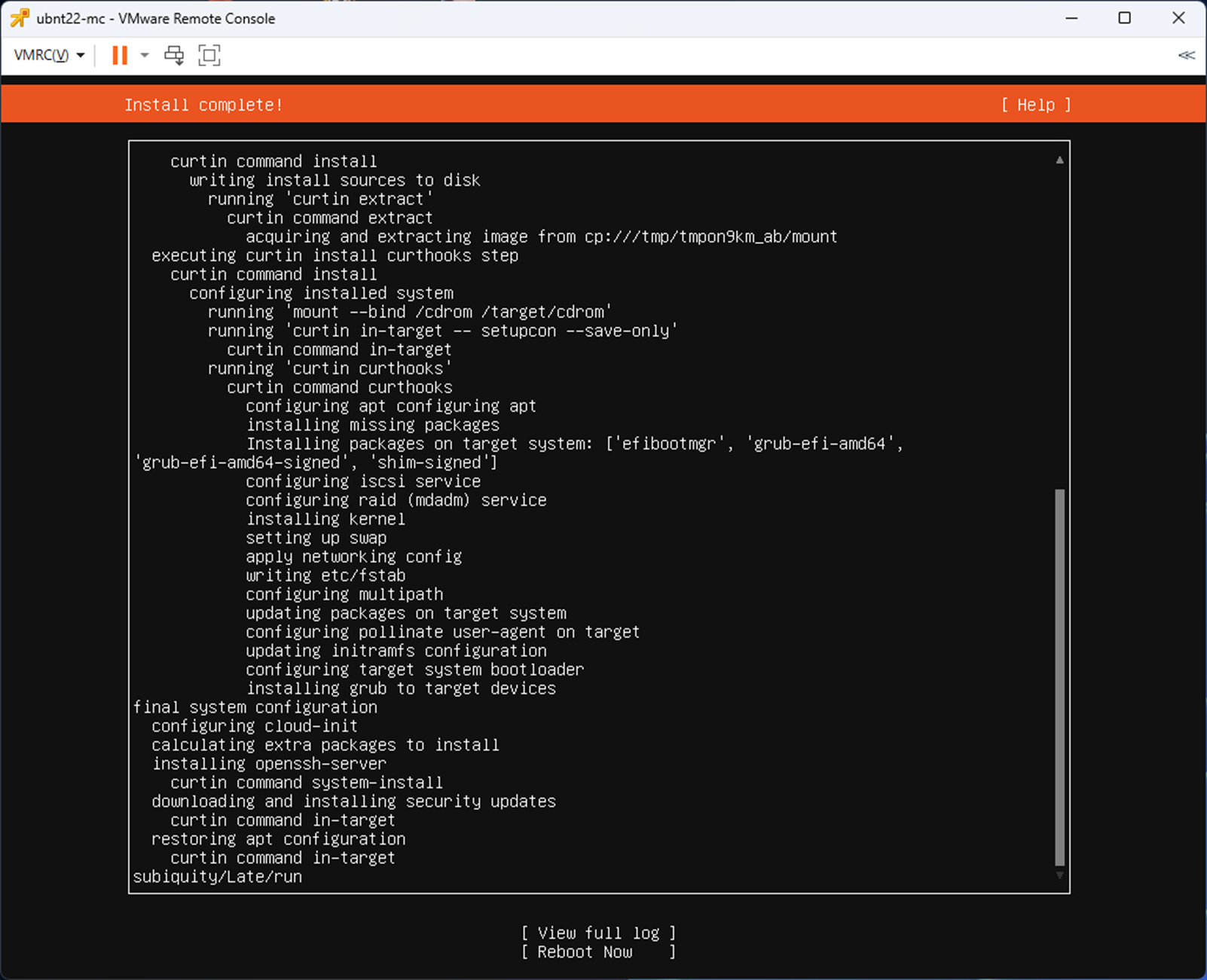The width and height of the screenshot is (1207, 980).
Task: Click 'installing missing packages' log line
Action: (373, 425)
